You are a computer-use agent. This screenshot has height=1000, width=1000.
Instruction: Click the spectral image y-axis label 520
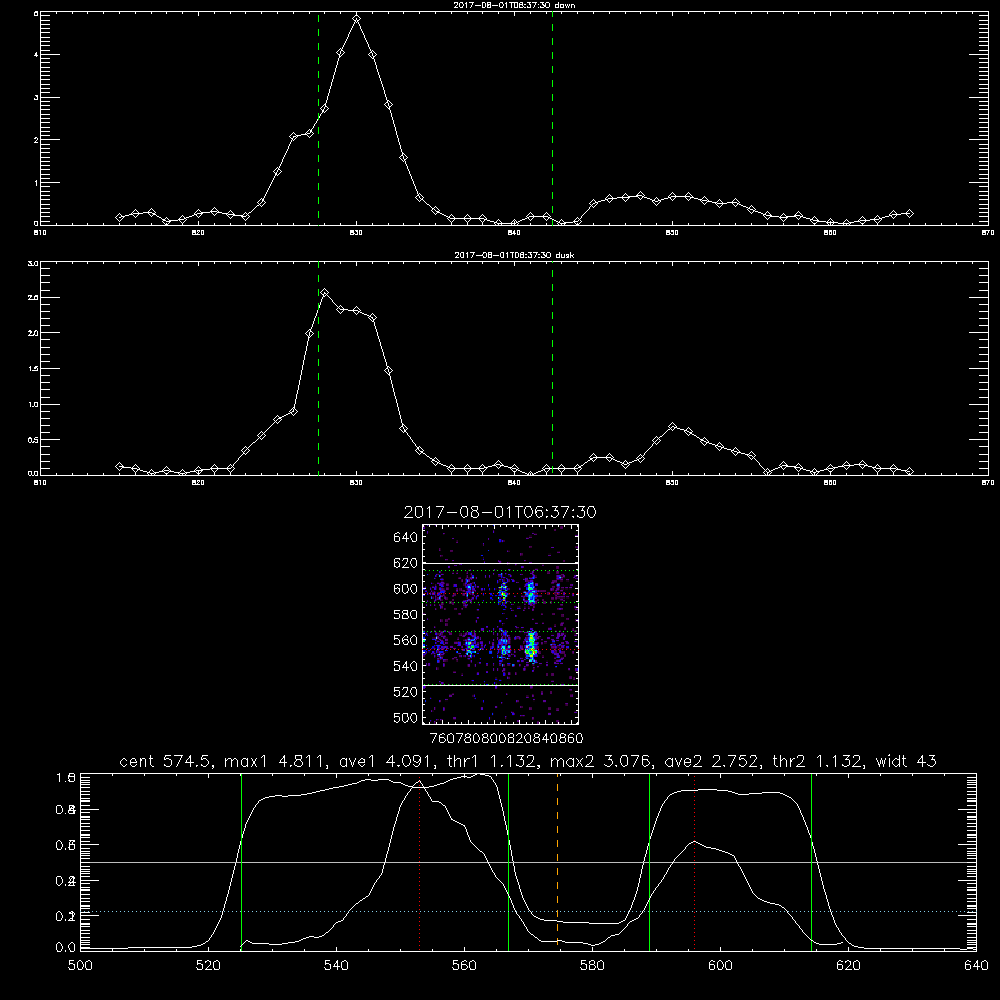pos(406,692)
